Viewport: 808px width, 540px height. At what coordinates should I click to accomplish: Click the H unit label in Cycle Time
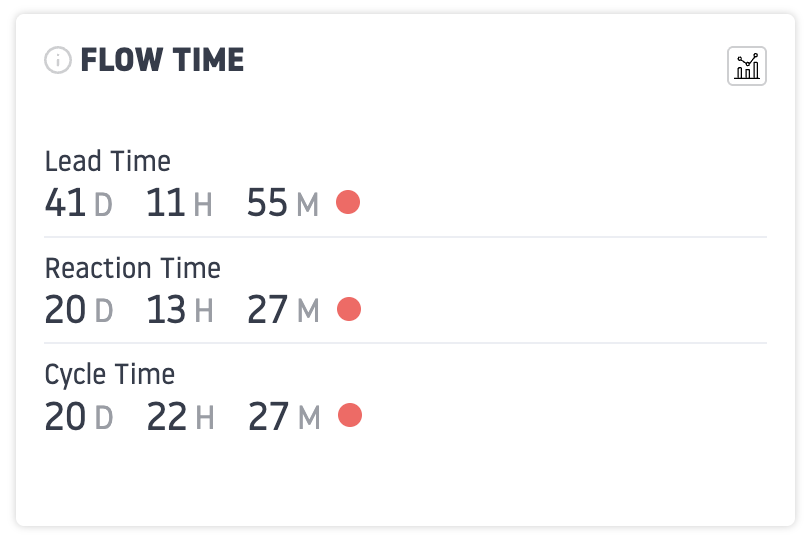tap(205, 418)
